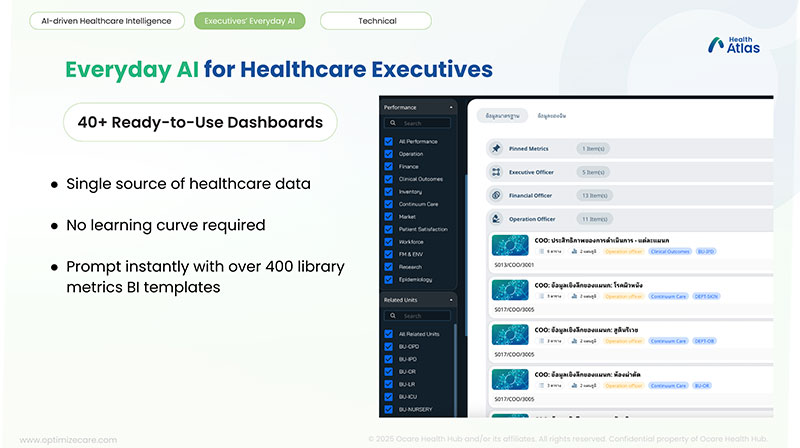Toggle the BU-ICU checkbox
800x448 pixels.
click(x=389, y=396)
